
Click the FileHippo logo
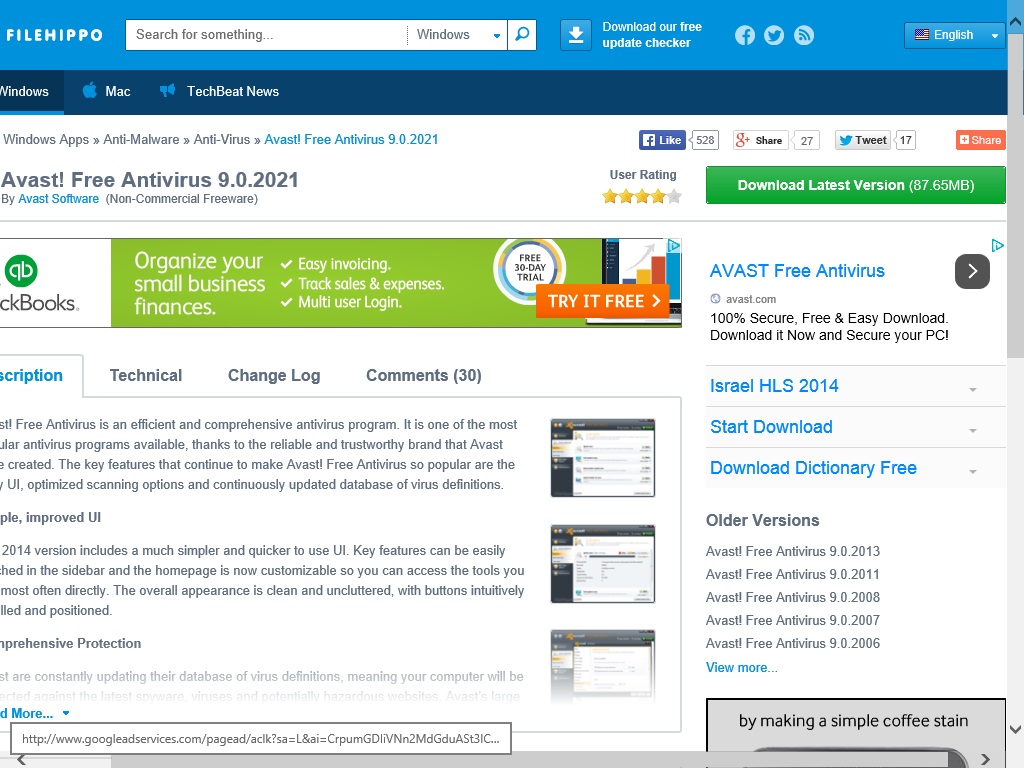[x=54, y=35]
